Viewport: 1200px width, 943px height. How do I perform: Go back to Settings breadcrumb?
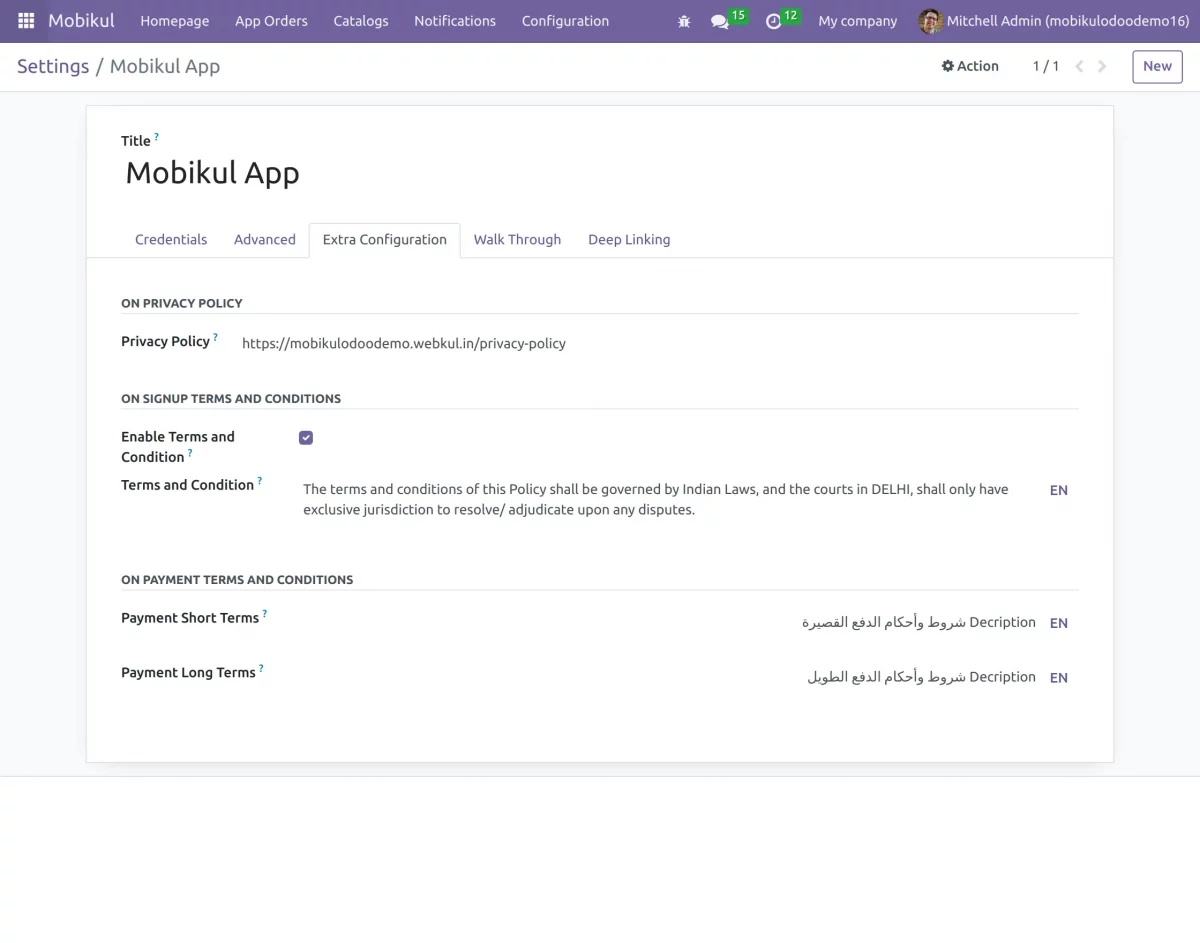tap(53, 66)
